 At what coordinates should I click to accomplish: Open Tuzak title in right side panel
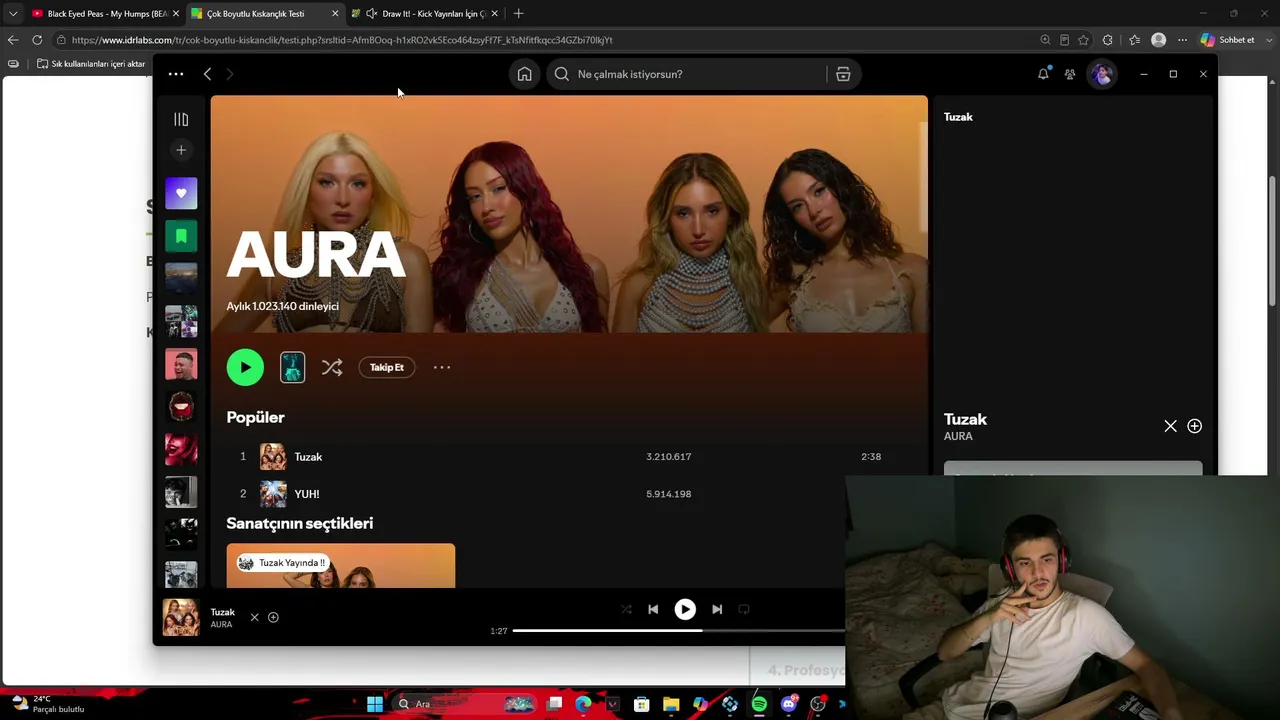point(965,419)
